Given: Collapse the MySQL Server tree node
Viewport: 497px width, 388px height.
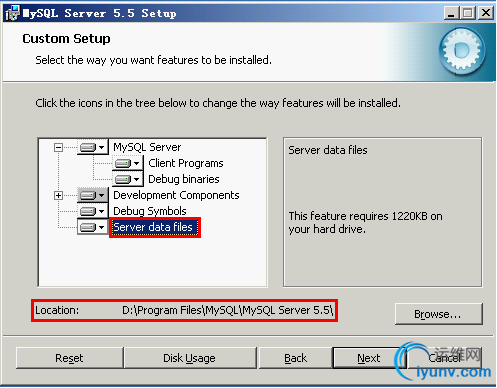Looking at the screenshot, I should 58,147.
